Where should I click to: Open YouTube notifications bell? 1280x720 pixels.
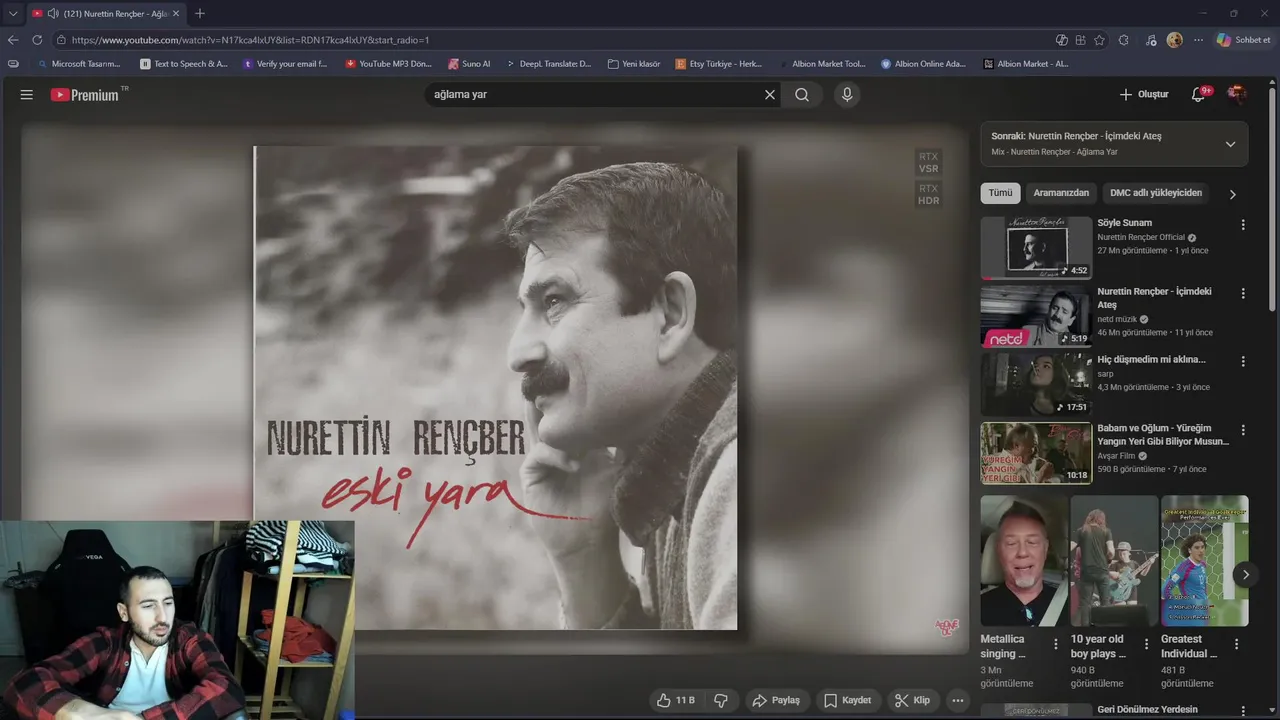(x=1198, y=95)
